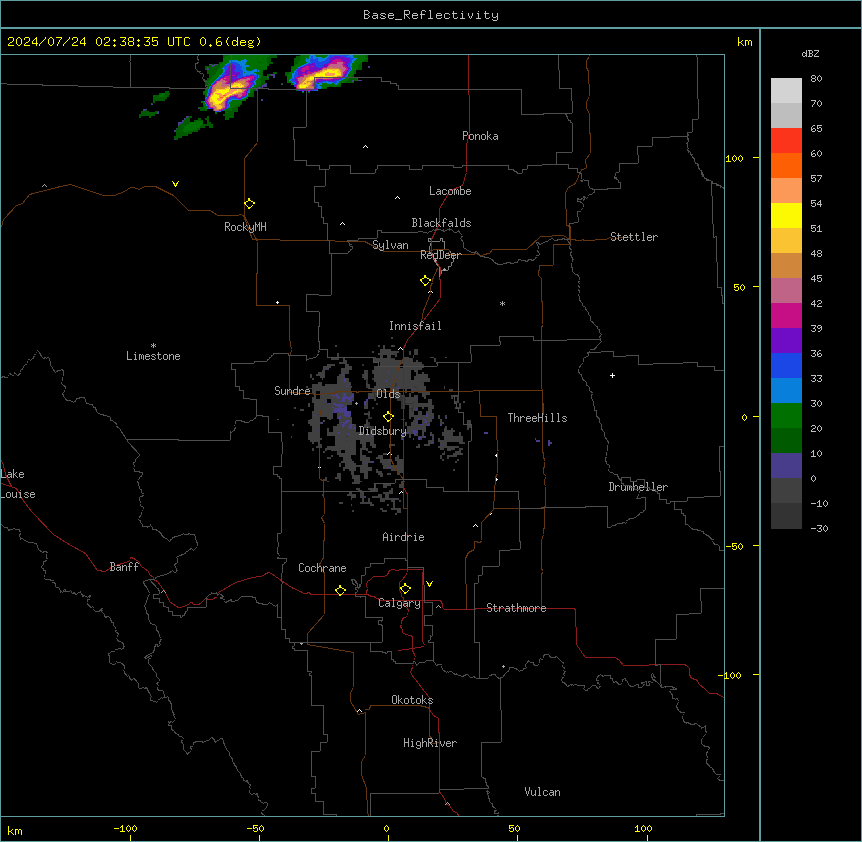Click the Airdrie city label
The height and width of the screenshot is (842, 862).
[x=403, y=537]
